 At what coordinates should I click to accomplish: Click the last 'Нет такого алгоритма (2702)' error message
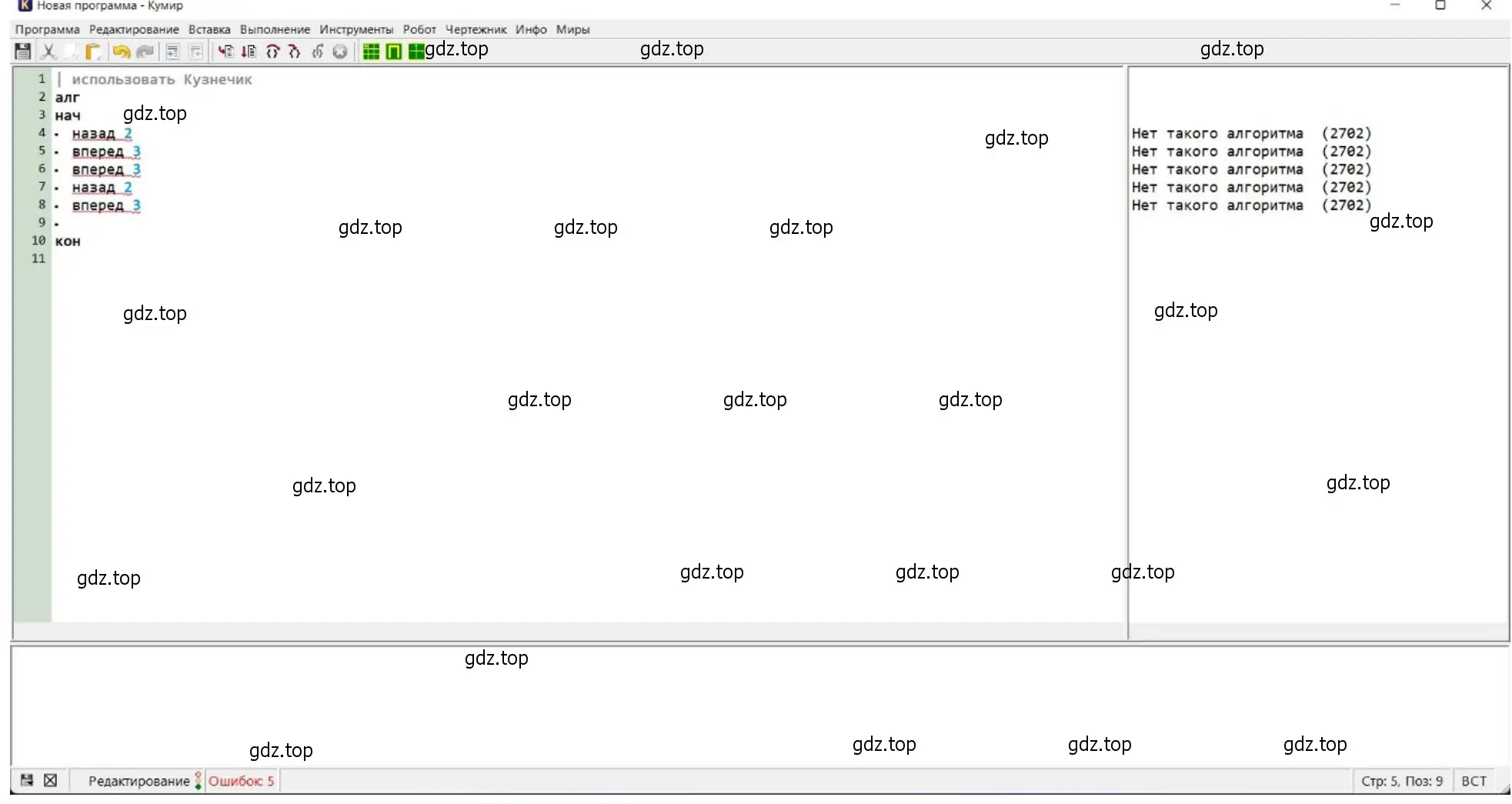(1251, 205)
